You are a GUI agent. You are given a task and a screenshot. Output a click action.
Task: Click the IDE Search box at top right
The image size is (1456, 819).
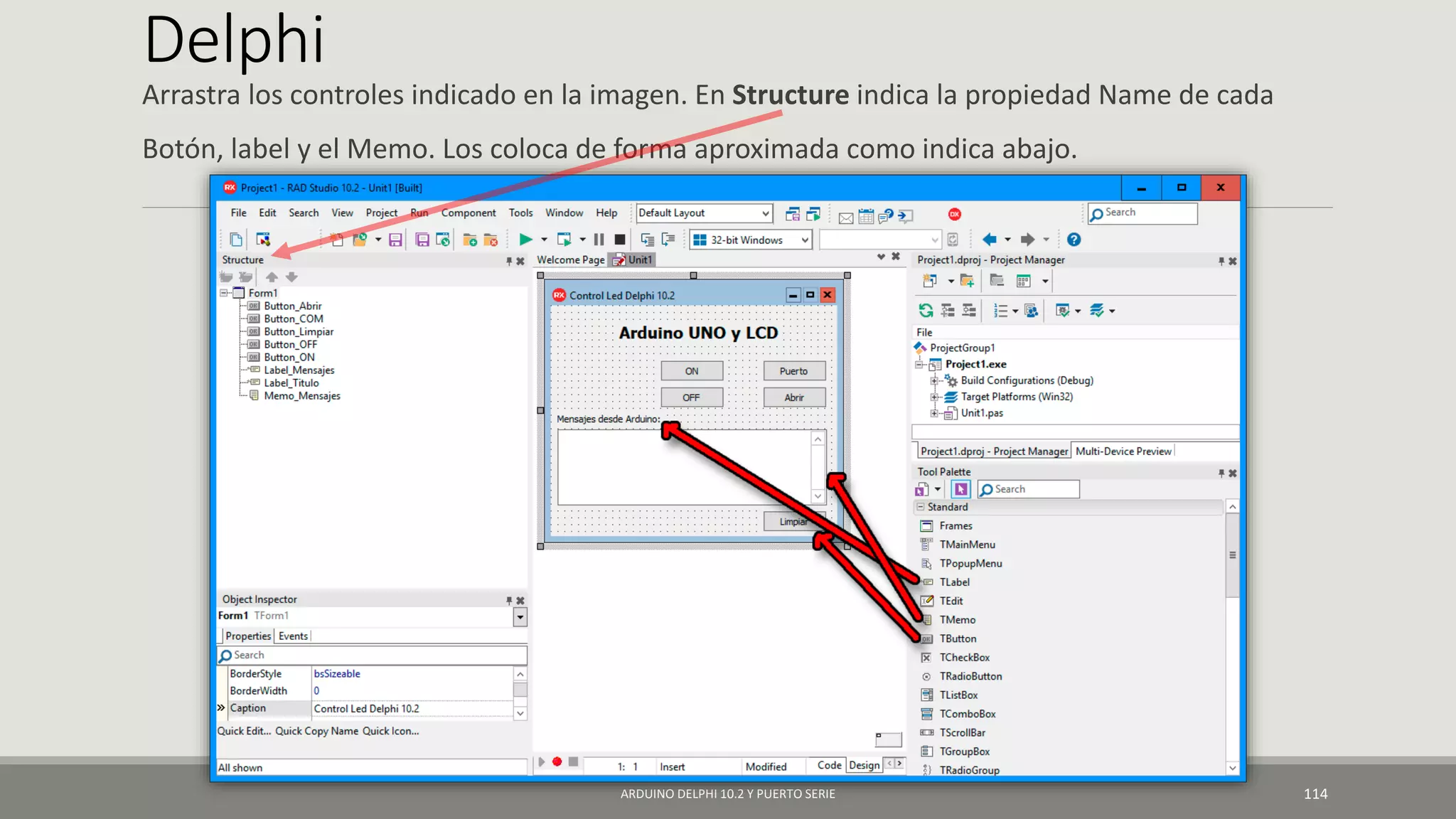click(x=1142, y=213)
